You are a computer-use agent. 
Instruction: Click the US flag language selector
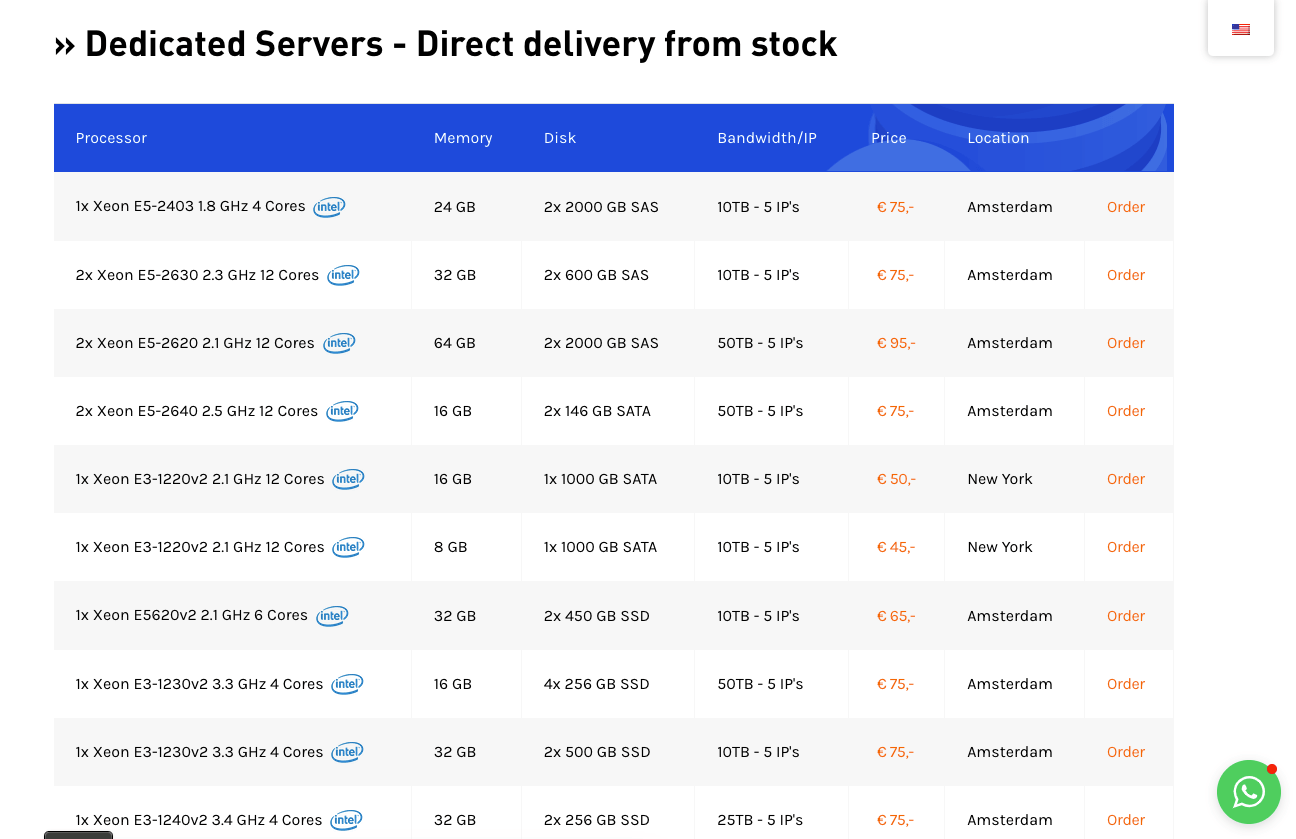(x=1240, y=29)
